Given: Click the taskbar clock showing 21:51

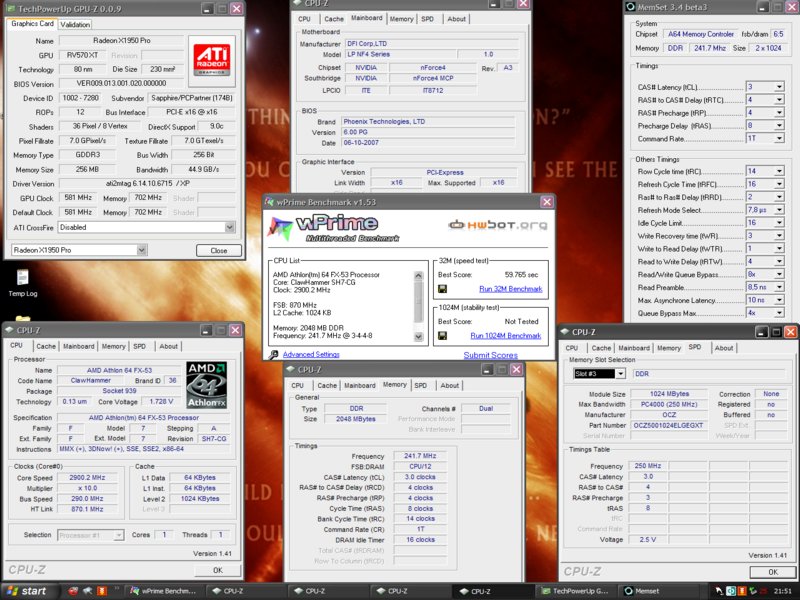Looking at the screenshot, I should pos(783,591).
